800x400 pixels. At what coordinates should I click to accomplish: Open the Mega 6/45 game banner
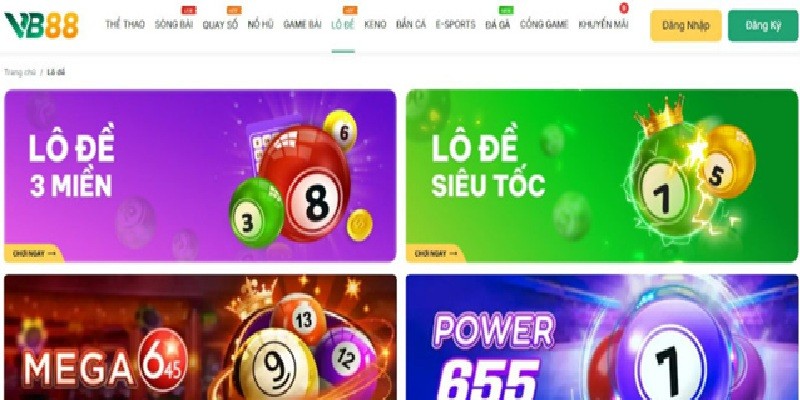[200, 337]
